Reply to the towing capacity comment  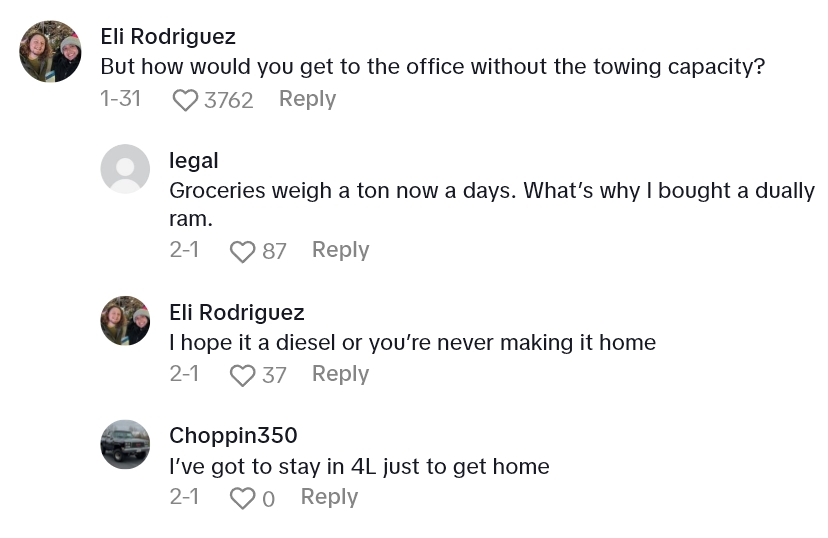coord(307,99)
